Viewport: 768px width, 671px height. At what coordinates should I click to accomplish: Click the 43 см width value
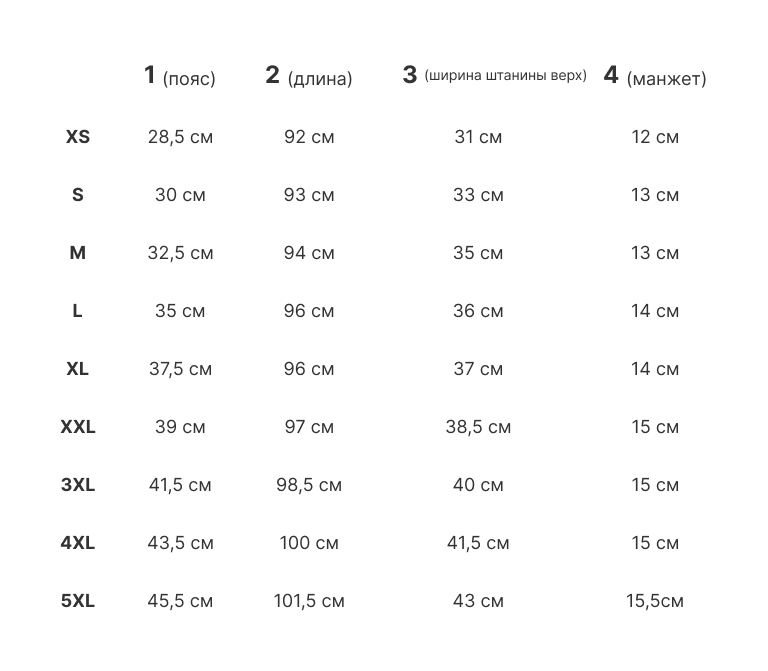pyautogui.click(x=478, y=601)
